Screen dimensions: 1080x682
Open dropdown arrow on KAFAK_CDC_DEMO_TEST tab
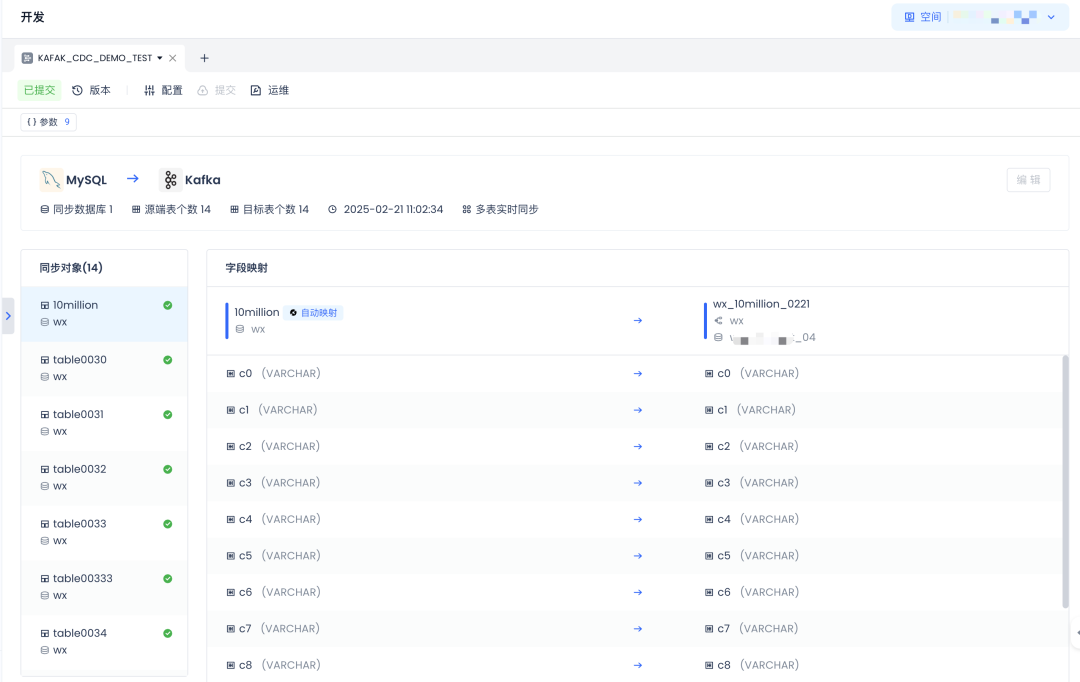pos(160,58)
